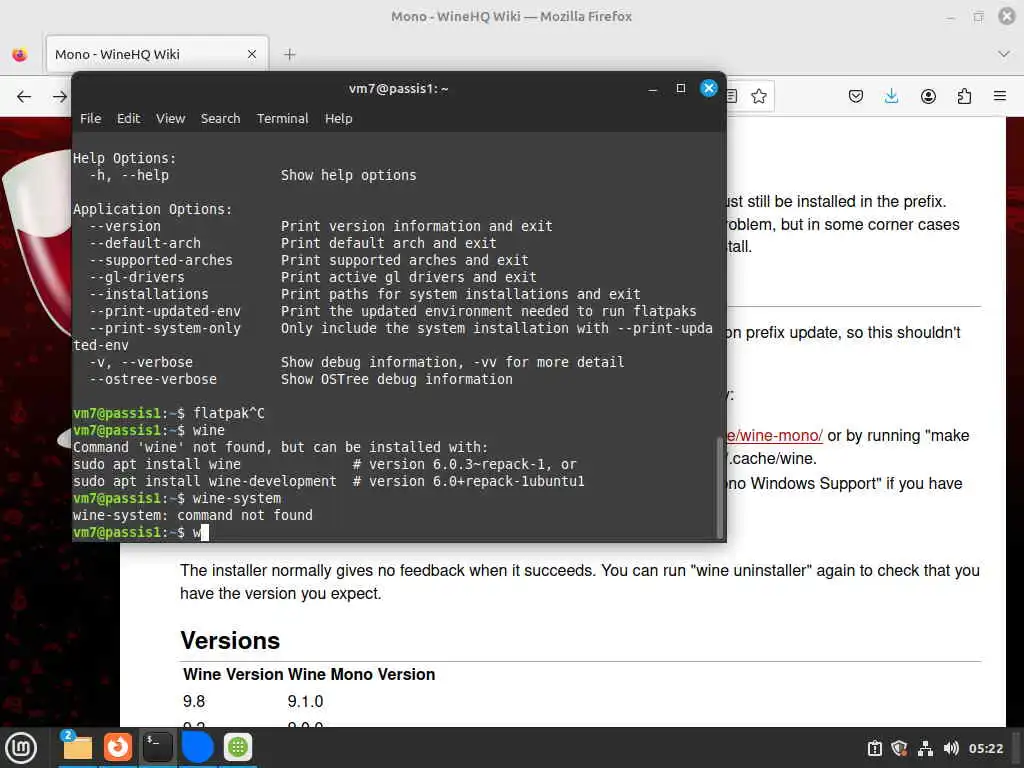Open Firefox View icon left of tabs
Viewport: 1024px width, 768px height.
click(20, 54)
